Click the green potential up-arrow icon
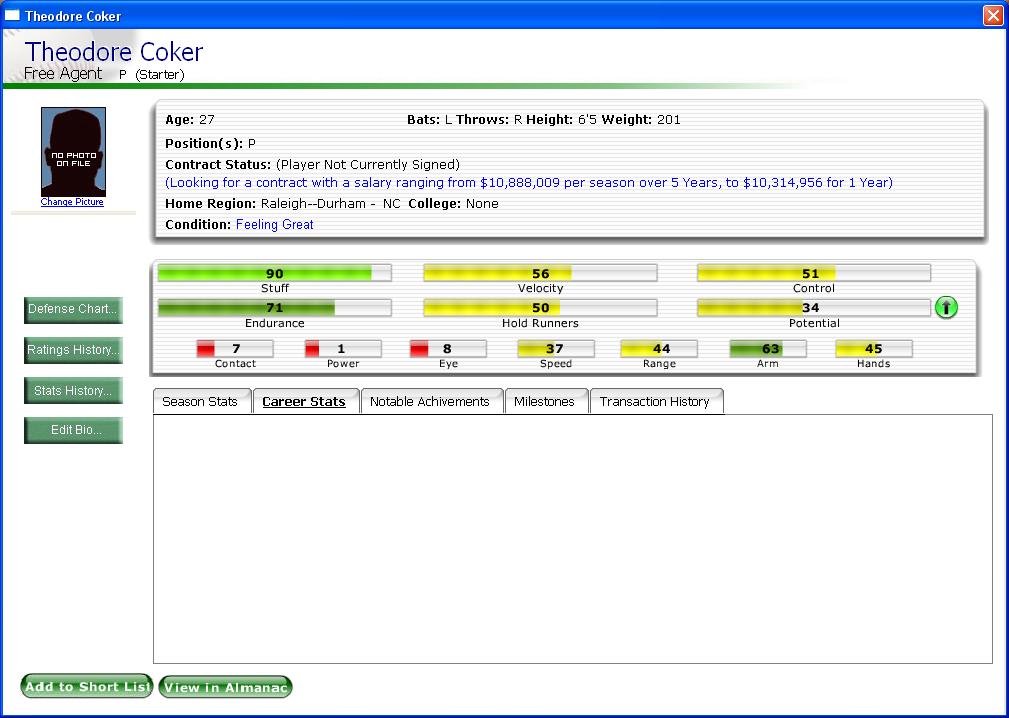This screenshot has height=718, width=1009. 946,308
